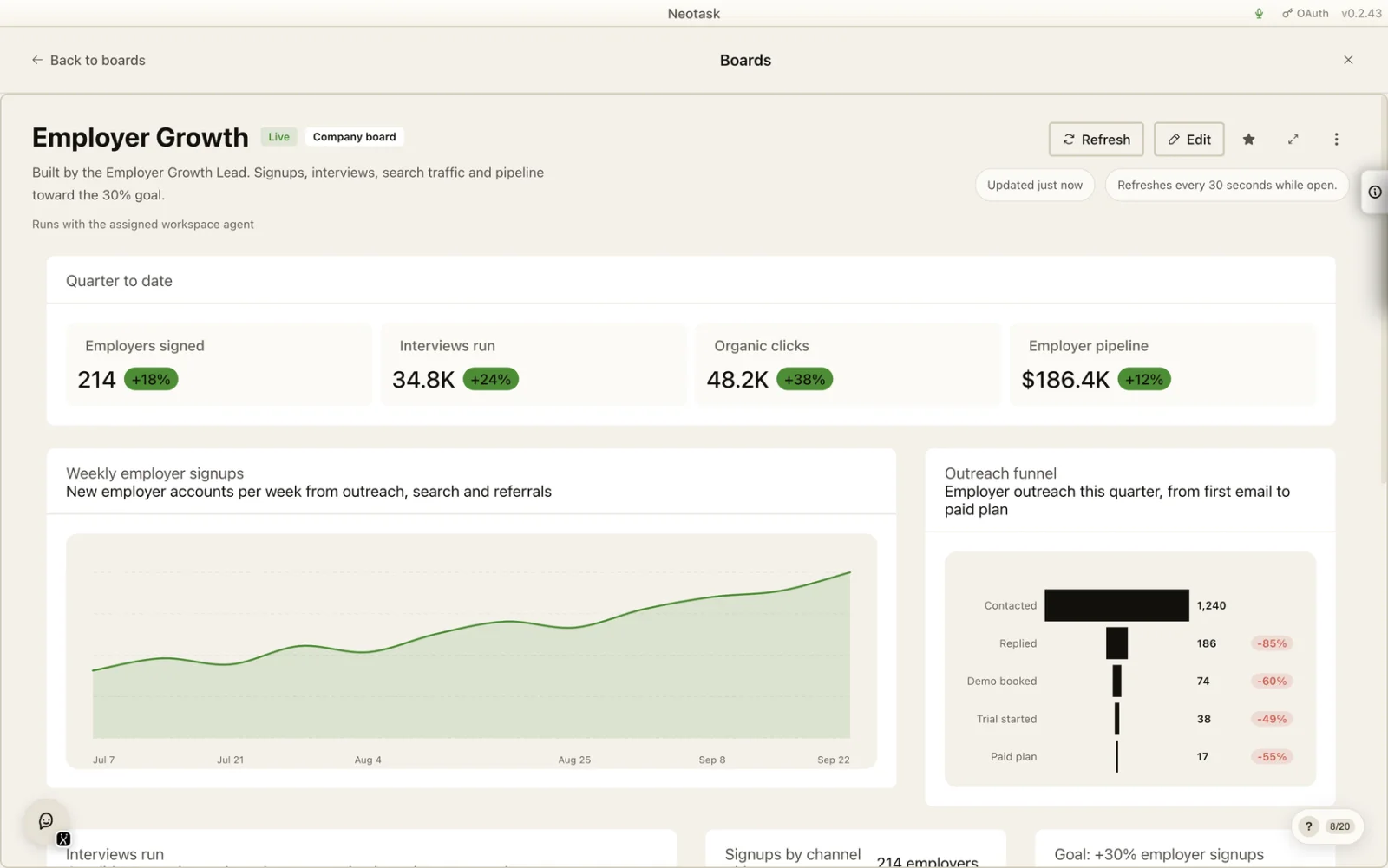Click the Paid plan label in the funnel
The height and width of the screenshot is (868, 1388).
click(x=1013, y=757)
